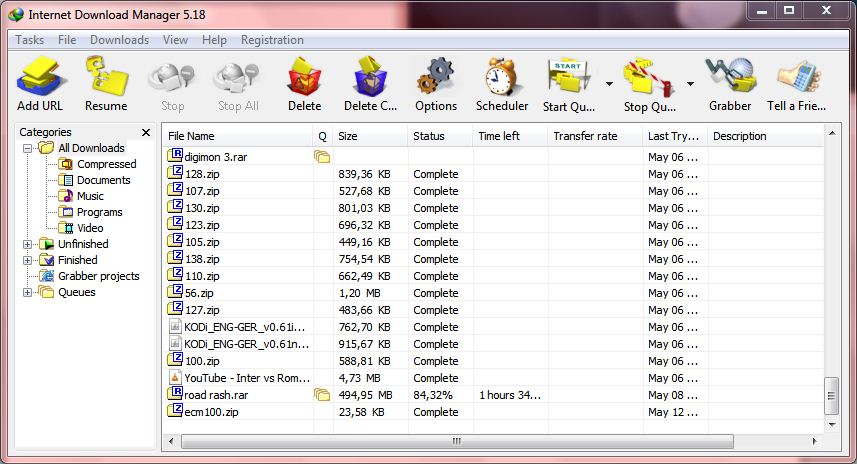The image size is (857, 464).
Task: Open Stop Queue dropdown arrow
Action: [690, 84]
